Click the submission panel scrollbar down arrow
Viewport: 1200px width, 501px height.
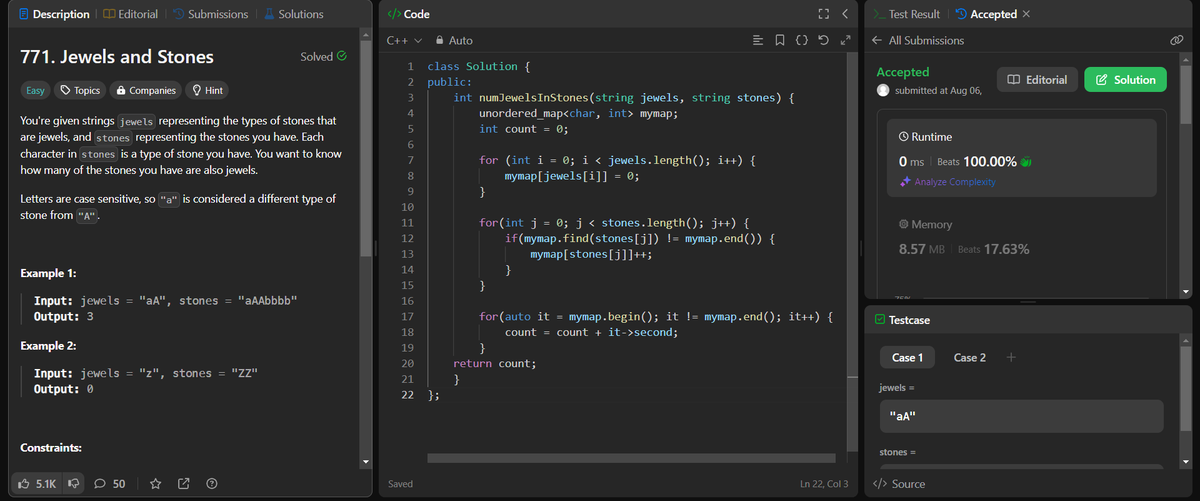[1187, 291]
